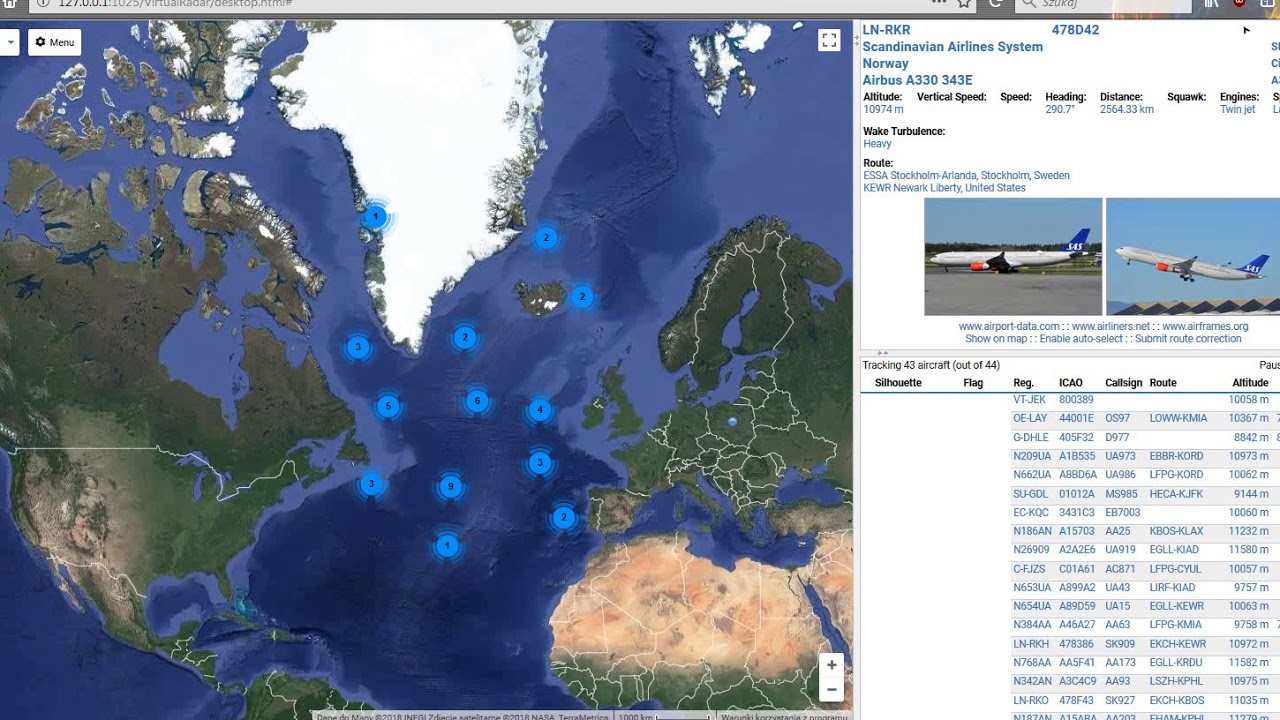The width and height of the screenshot is (1280, 720).
Task: Sort list by ICAO column header
Action: tap(1071, 383)
